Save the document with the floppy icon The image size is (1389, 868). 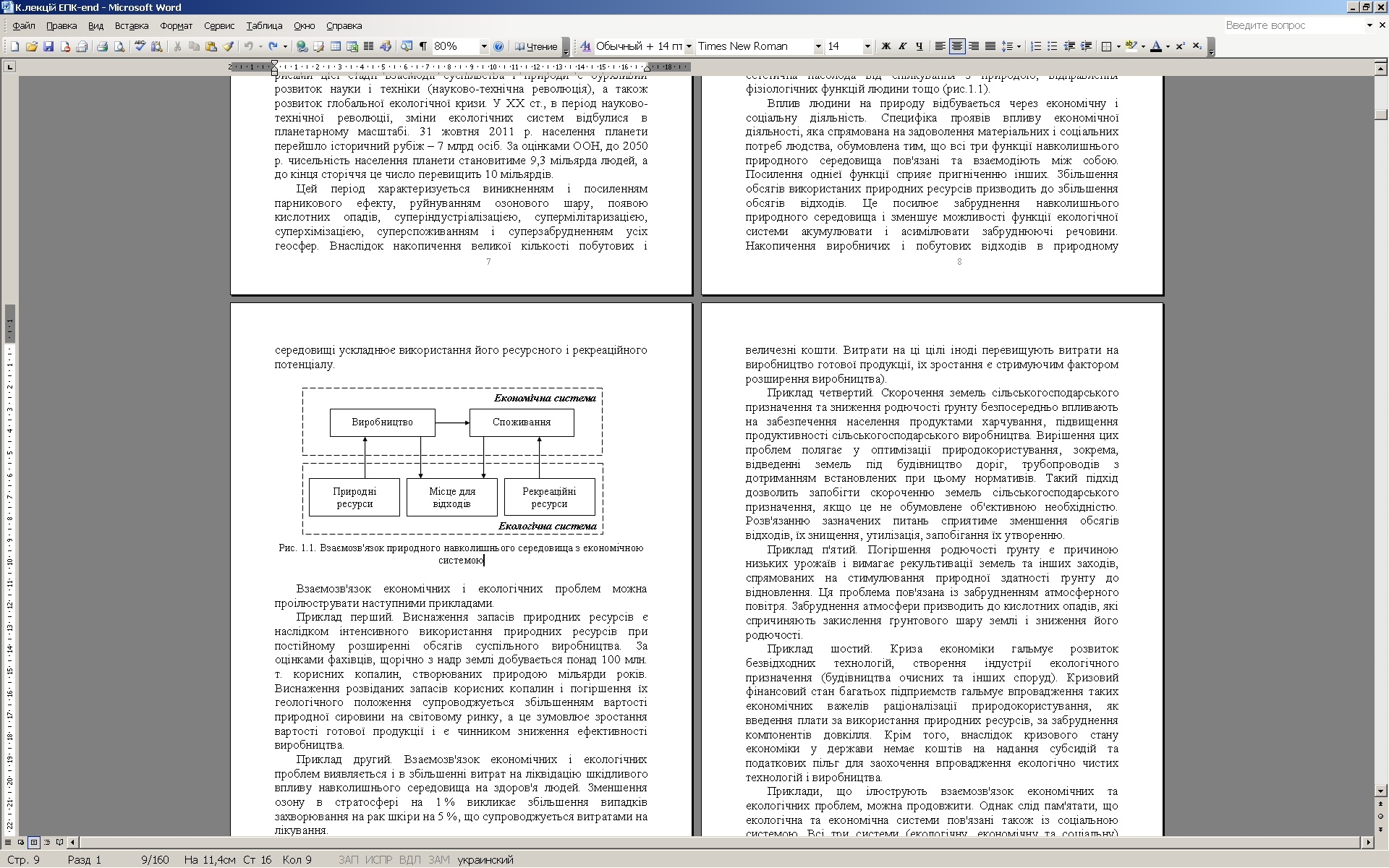point(48,46)
